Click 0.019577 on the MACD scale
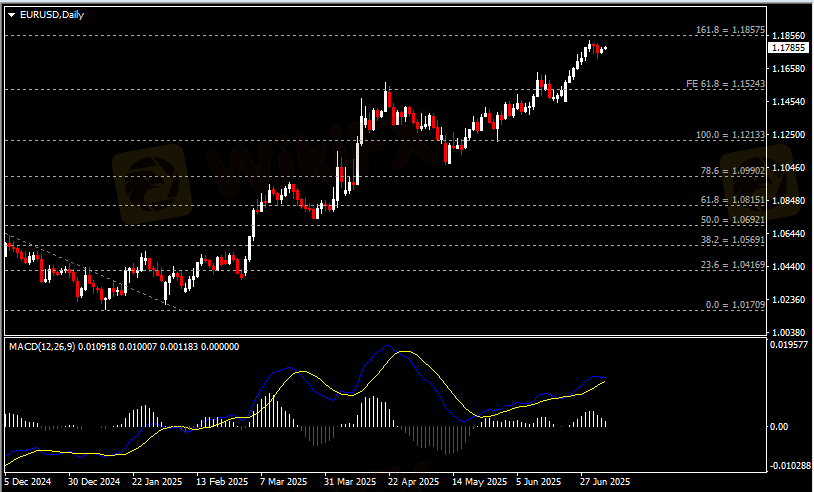This screenshot has height=492, width=814. (789, 344)
